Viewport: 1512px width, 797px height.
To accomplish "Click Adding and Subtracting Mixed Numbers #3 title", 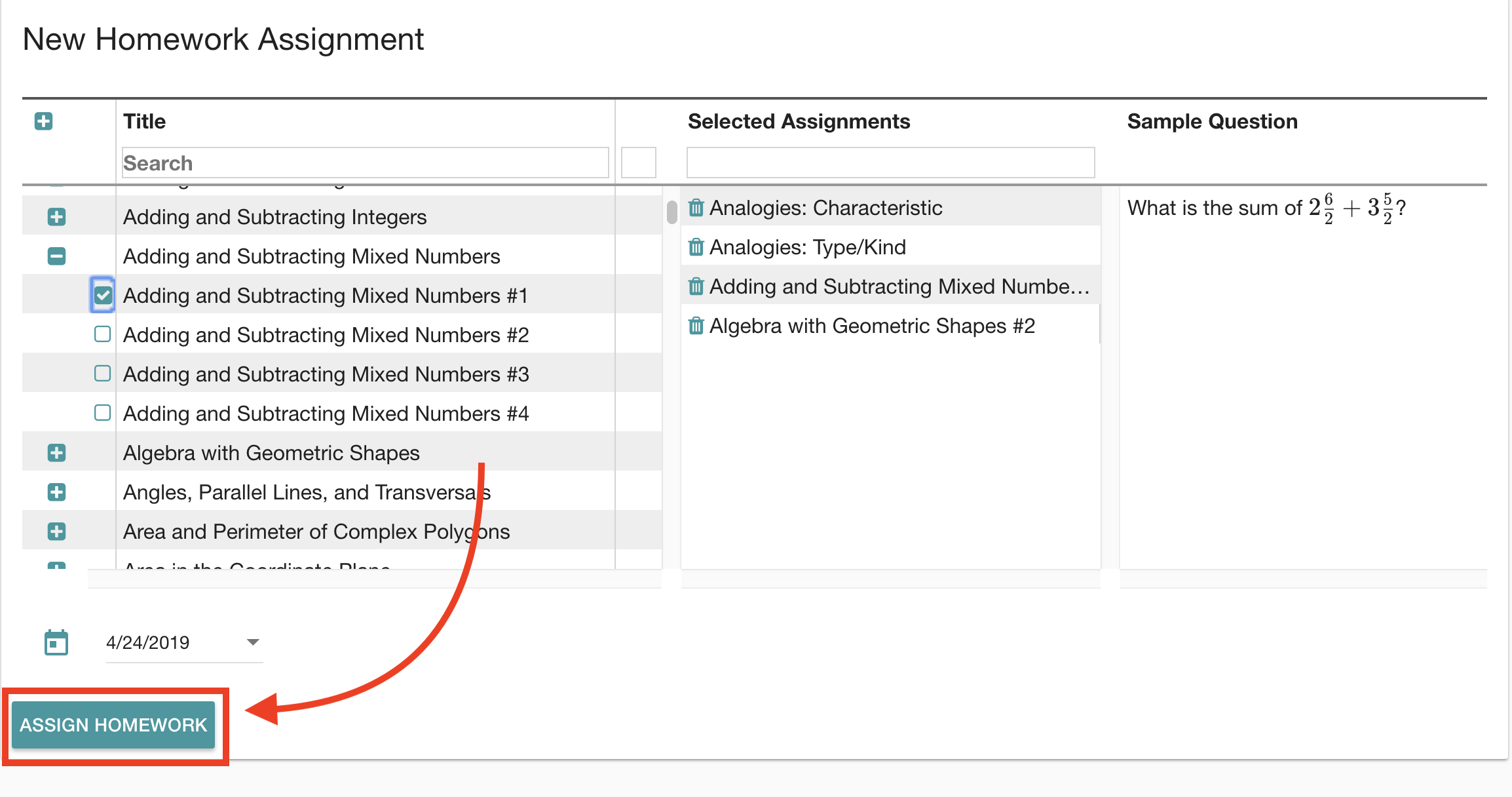I will tap(326, 374).
